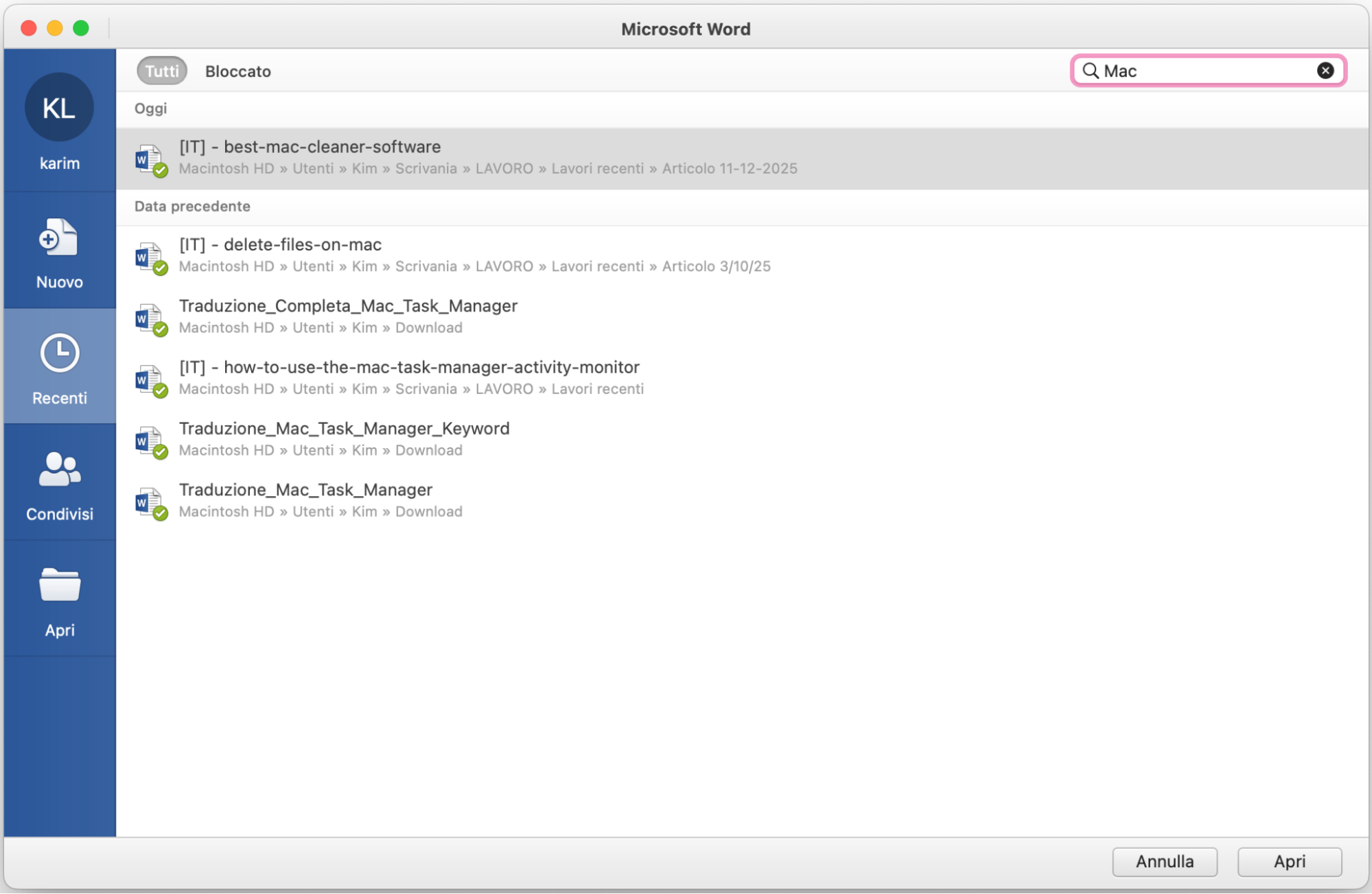Click the karim user name label
The image size is (1372, 894).
(60, 163)
